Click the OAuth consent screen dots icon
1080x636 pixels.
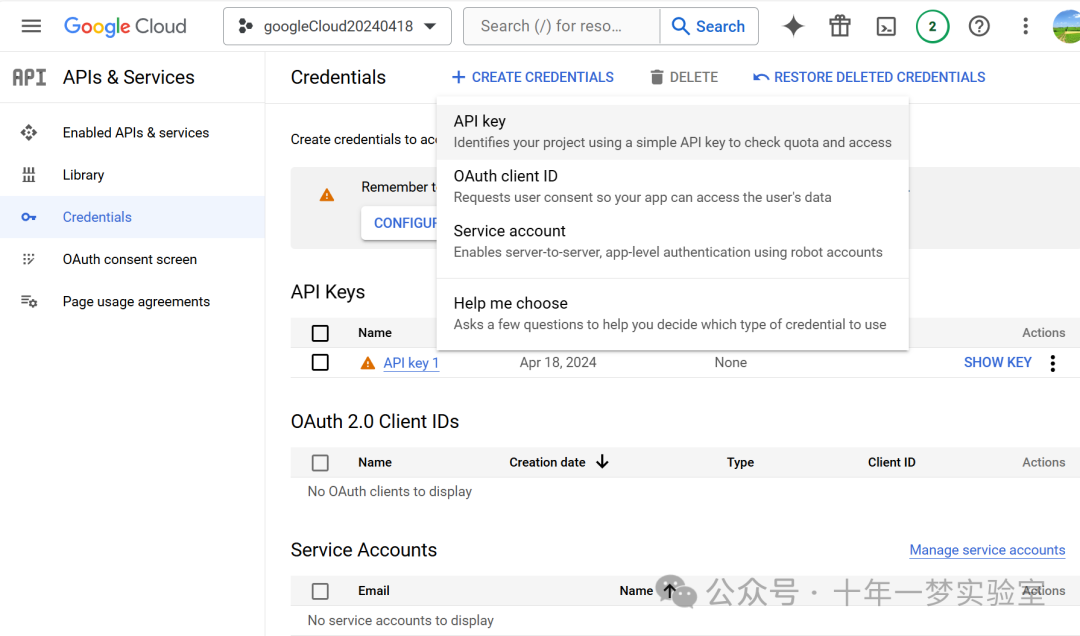tap(28, 259)
